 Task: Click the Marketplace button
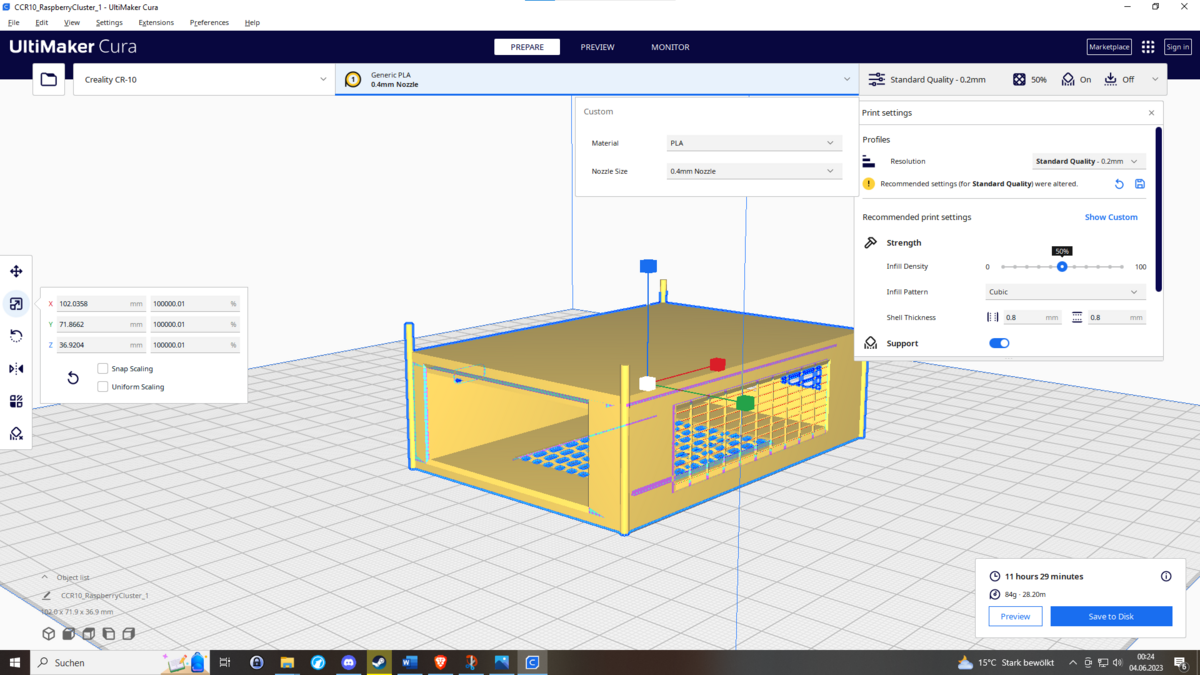pos(1109,47)
